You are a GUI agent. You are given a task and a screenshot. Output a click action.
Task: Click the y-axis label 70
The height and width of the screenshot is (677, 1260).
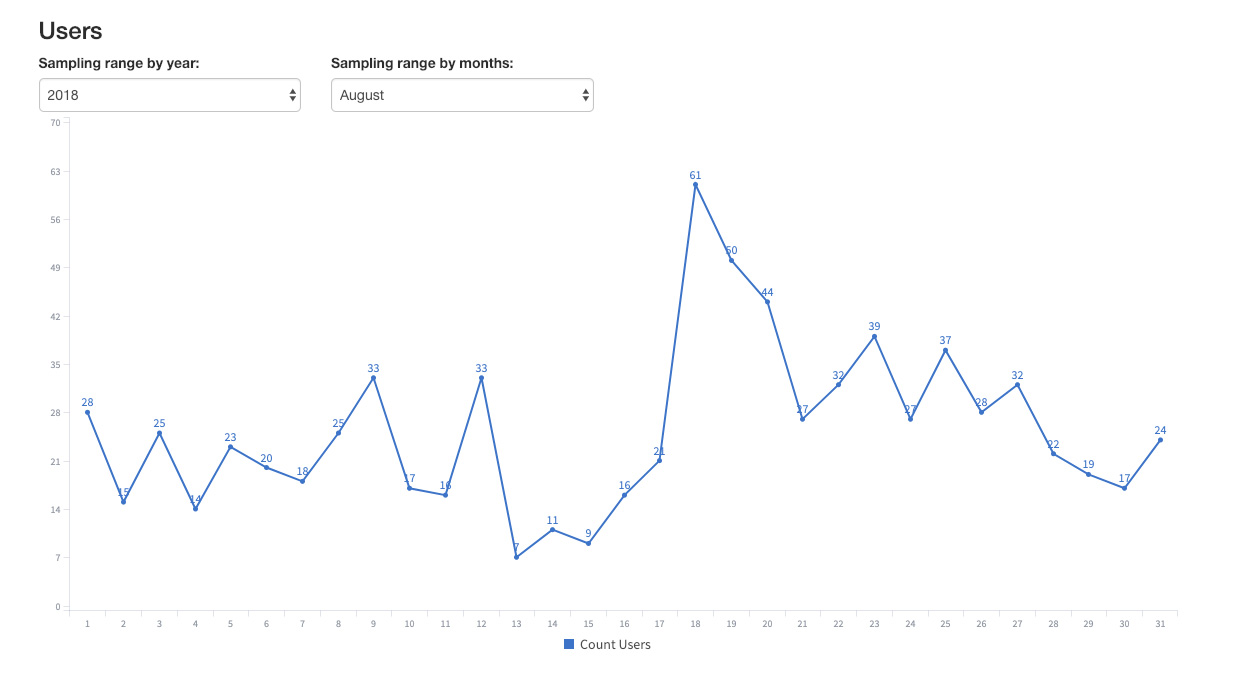coord(55,123)
